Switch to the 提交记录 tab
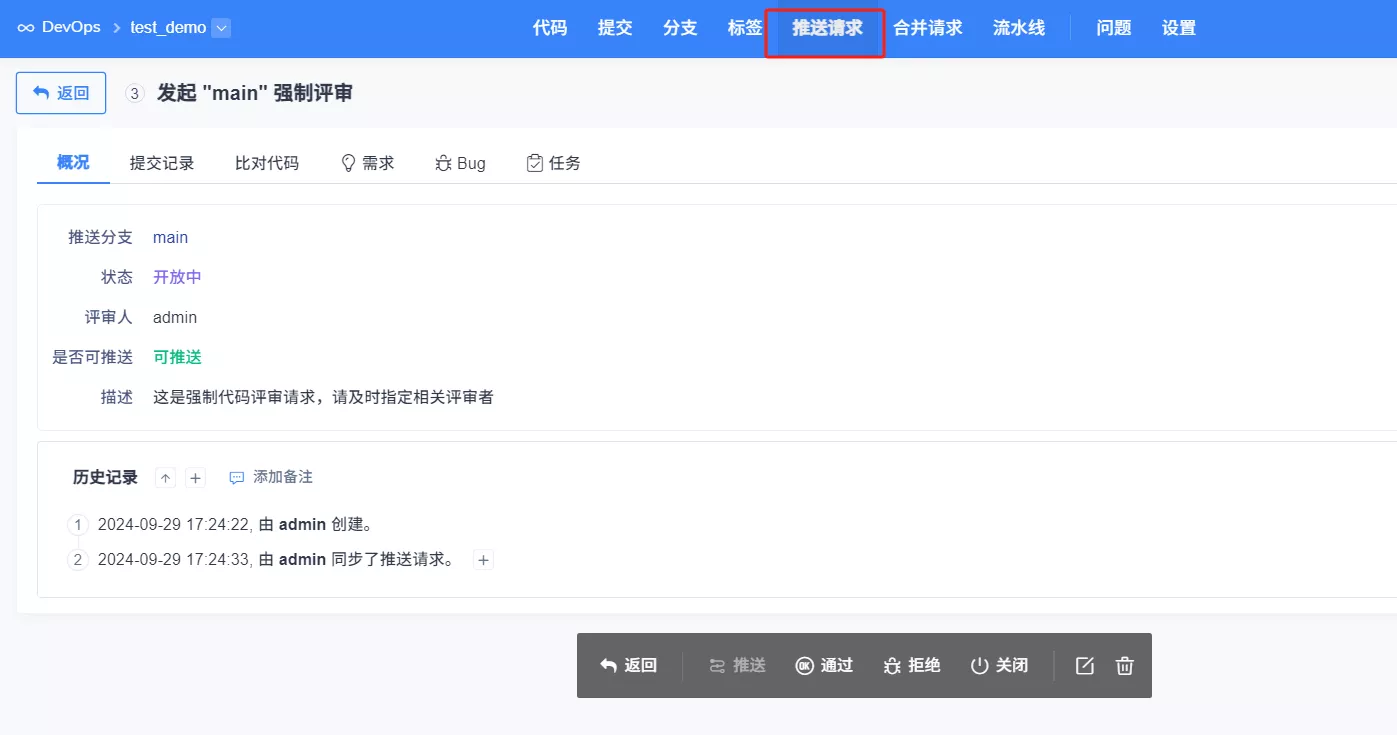Viewport: 1397px width, 735px height. 162,163
